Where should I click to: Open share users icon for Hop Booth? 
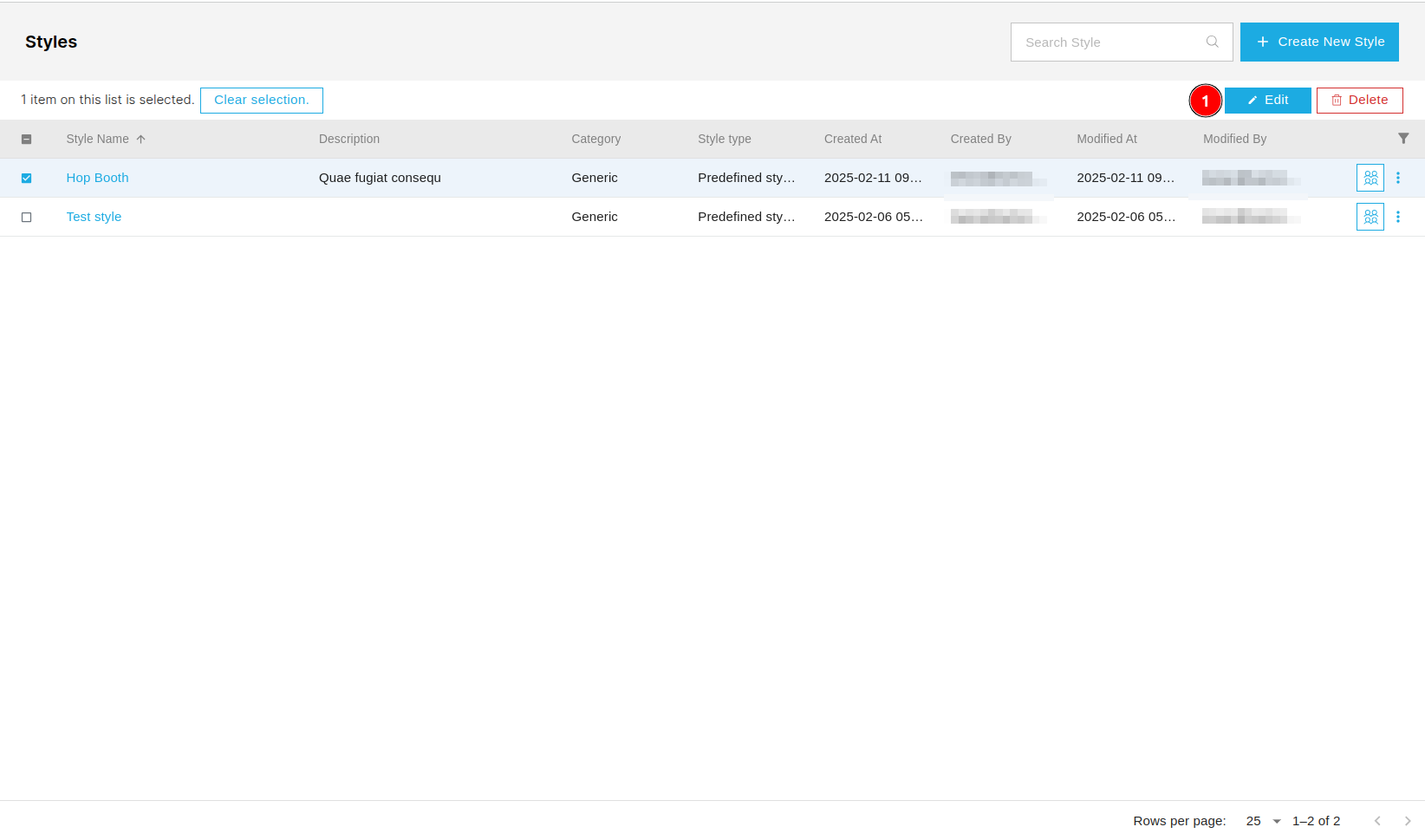tap(1370, 178)
